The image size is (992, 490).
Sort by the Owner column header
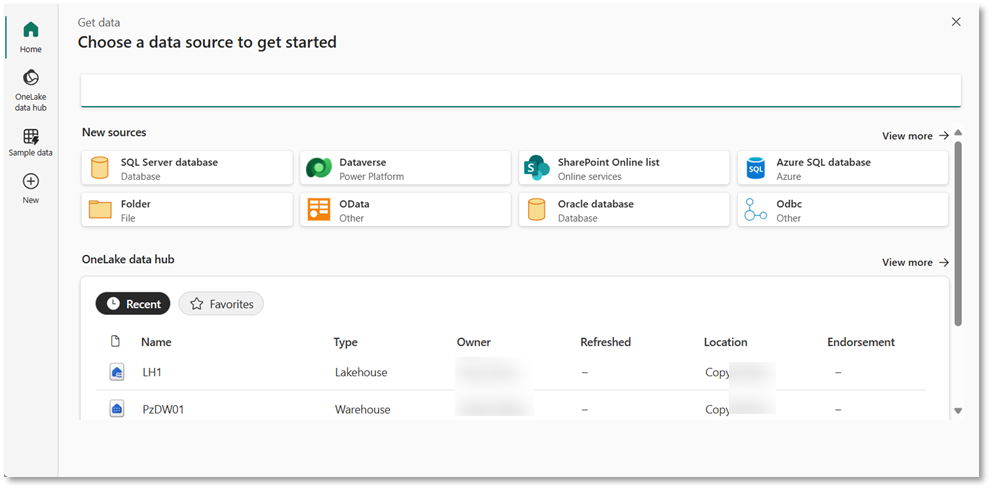[474, 342]
